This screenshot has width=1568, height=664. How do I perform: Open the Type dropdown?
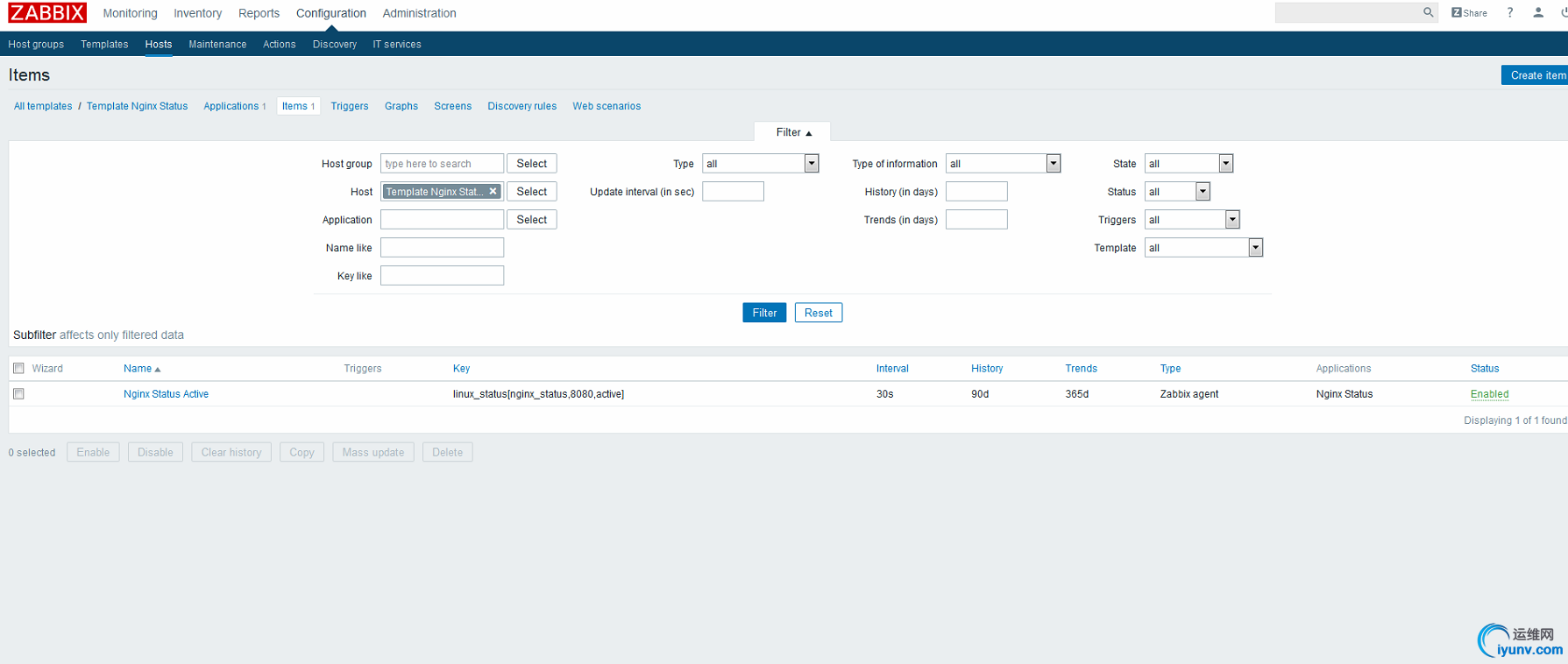[x=760, y=164]
